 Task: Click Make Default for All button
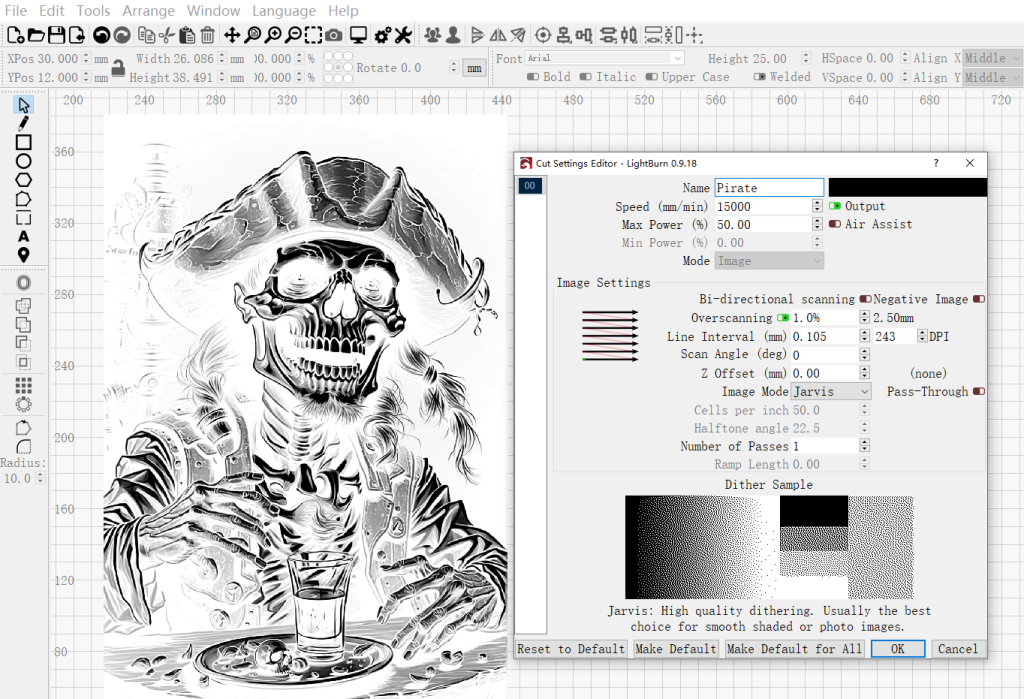pyautogui.click(x=794, y=649)
